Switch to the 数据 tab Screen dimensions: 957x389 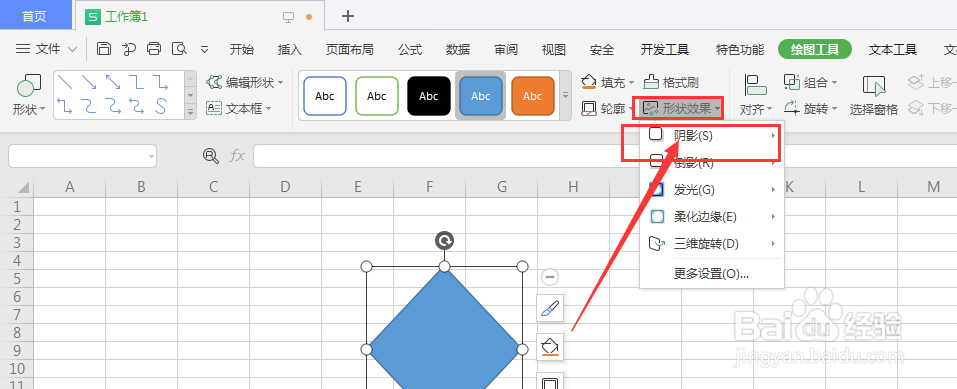tap(458, 49)
